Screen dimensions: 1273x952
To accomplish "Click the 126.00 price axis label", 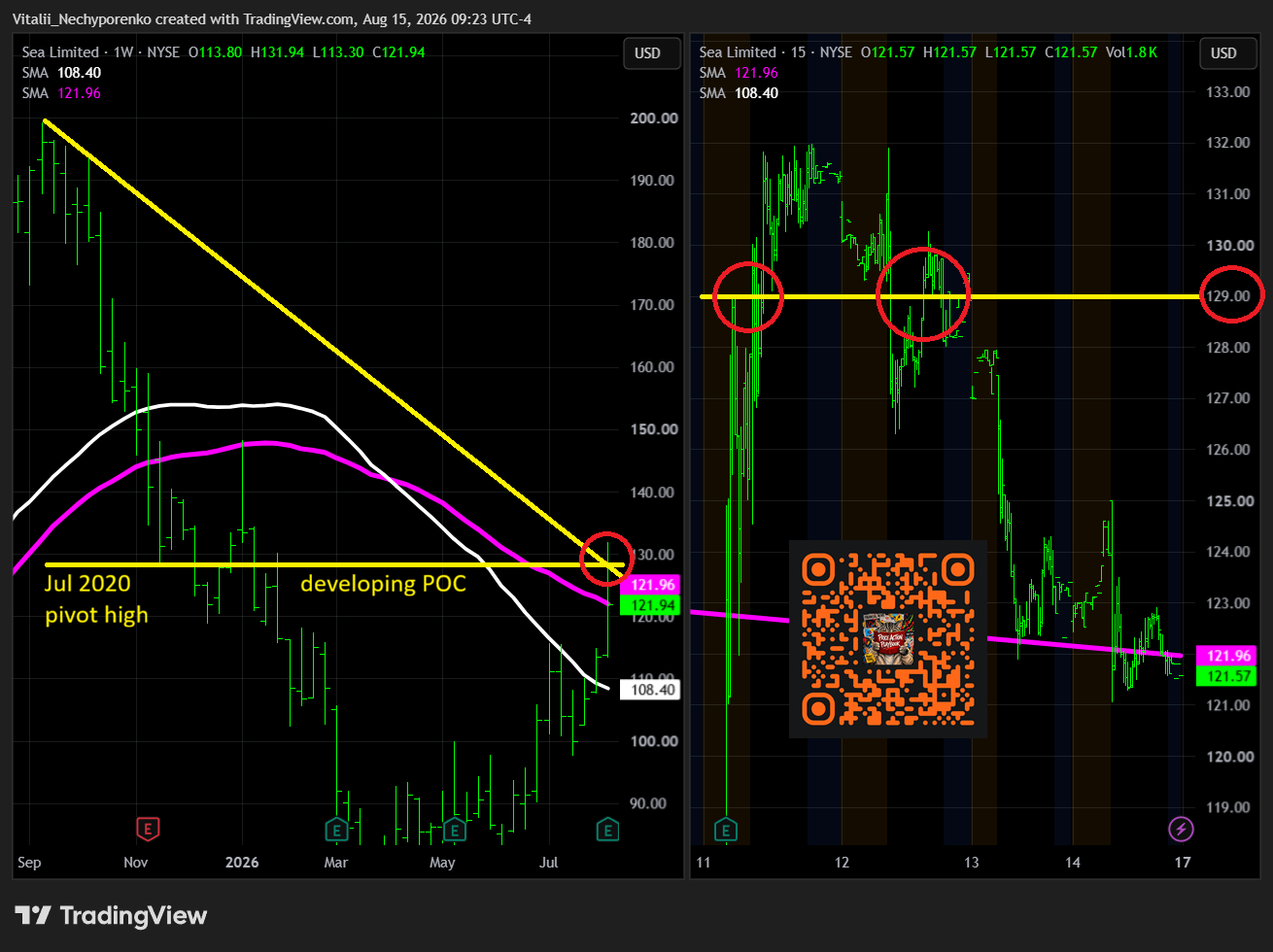I will click(x=1229, y=450).
